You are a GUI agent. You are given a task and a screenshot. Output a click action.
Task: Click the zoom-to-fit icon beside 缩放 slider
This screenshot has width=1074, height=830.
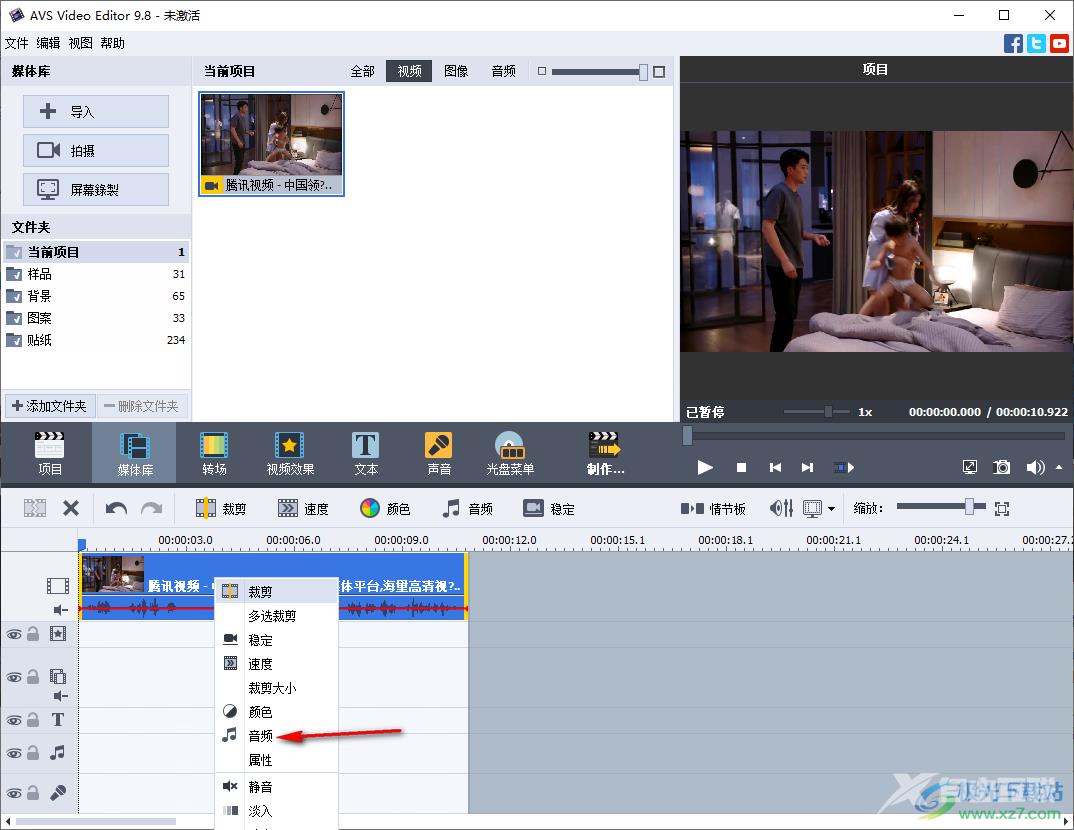(1002, 508)
